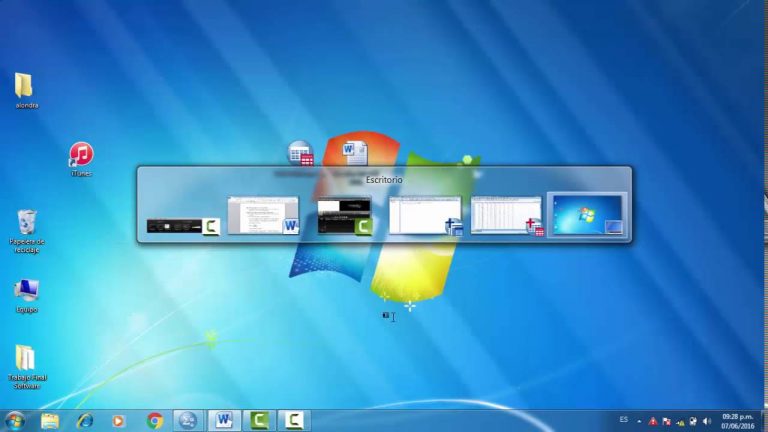Select the Equipo computer icon
768x432 pixels.
[x=26, y=295]
